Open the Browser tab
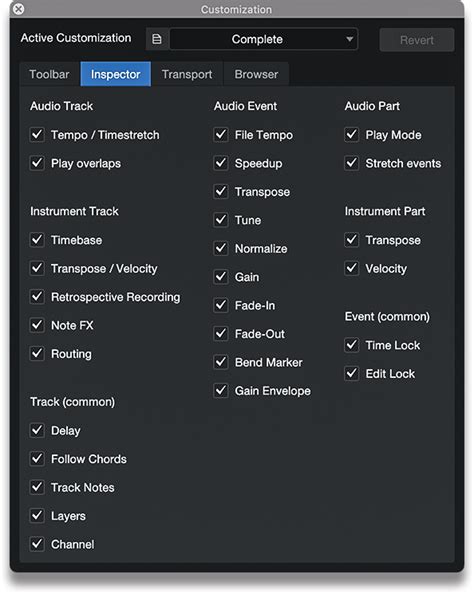 point(256,74)
